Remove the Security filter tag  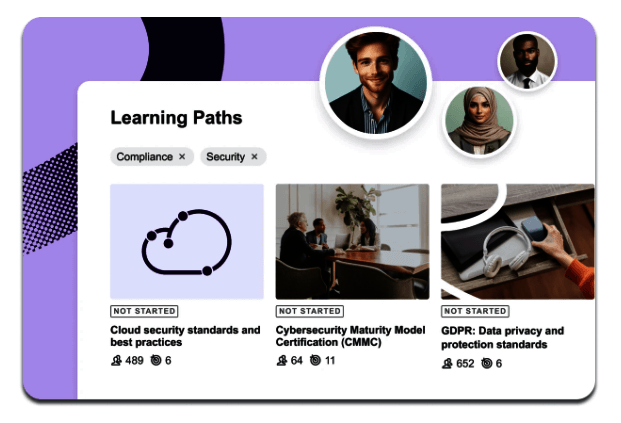pyautogui.click(x=254, y=157)
